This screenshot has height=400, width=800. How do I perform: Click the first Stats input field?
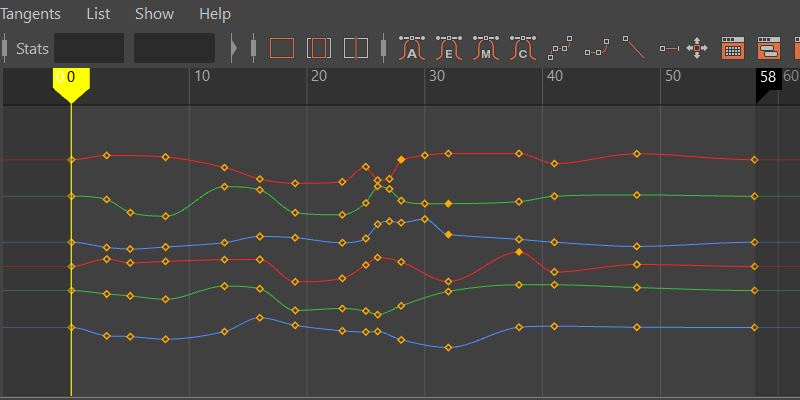[89, 47]
